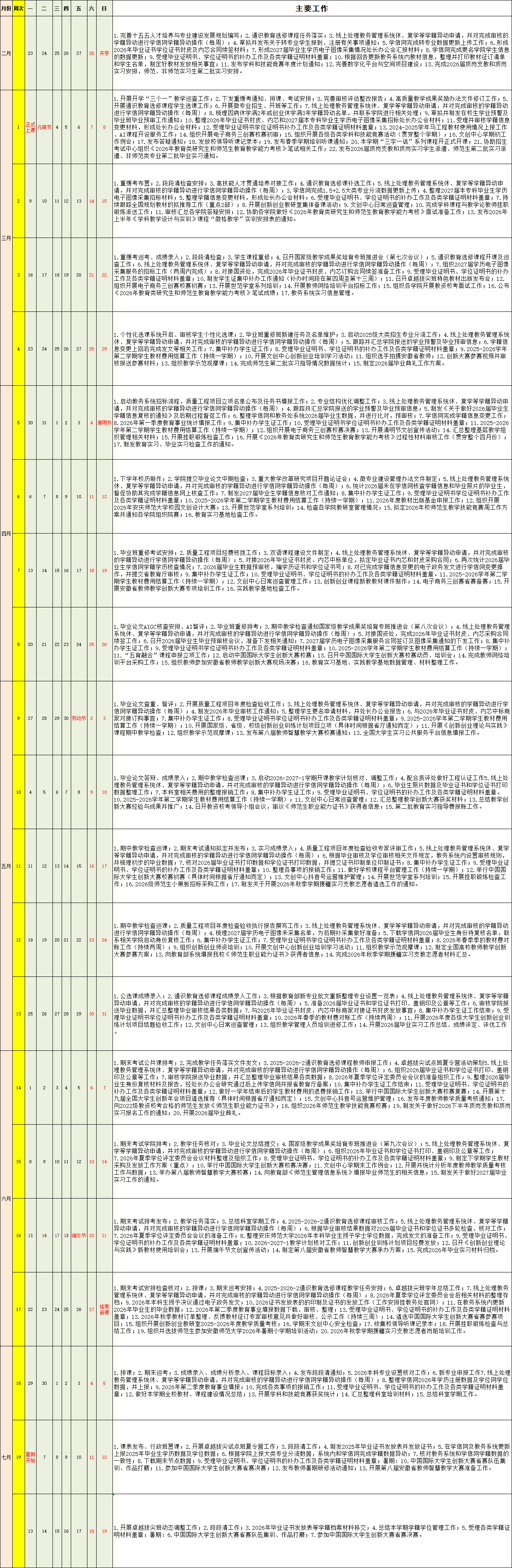
Task: Click the week 10 number cell
Action: point(18,793)
